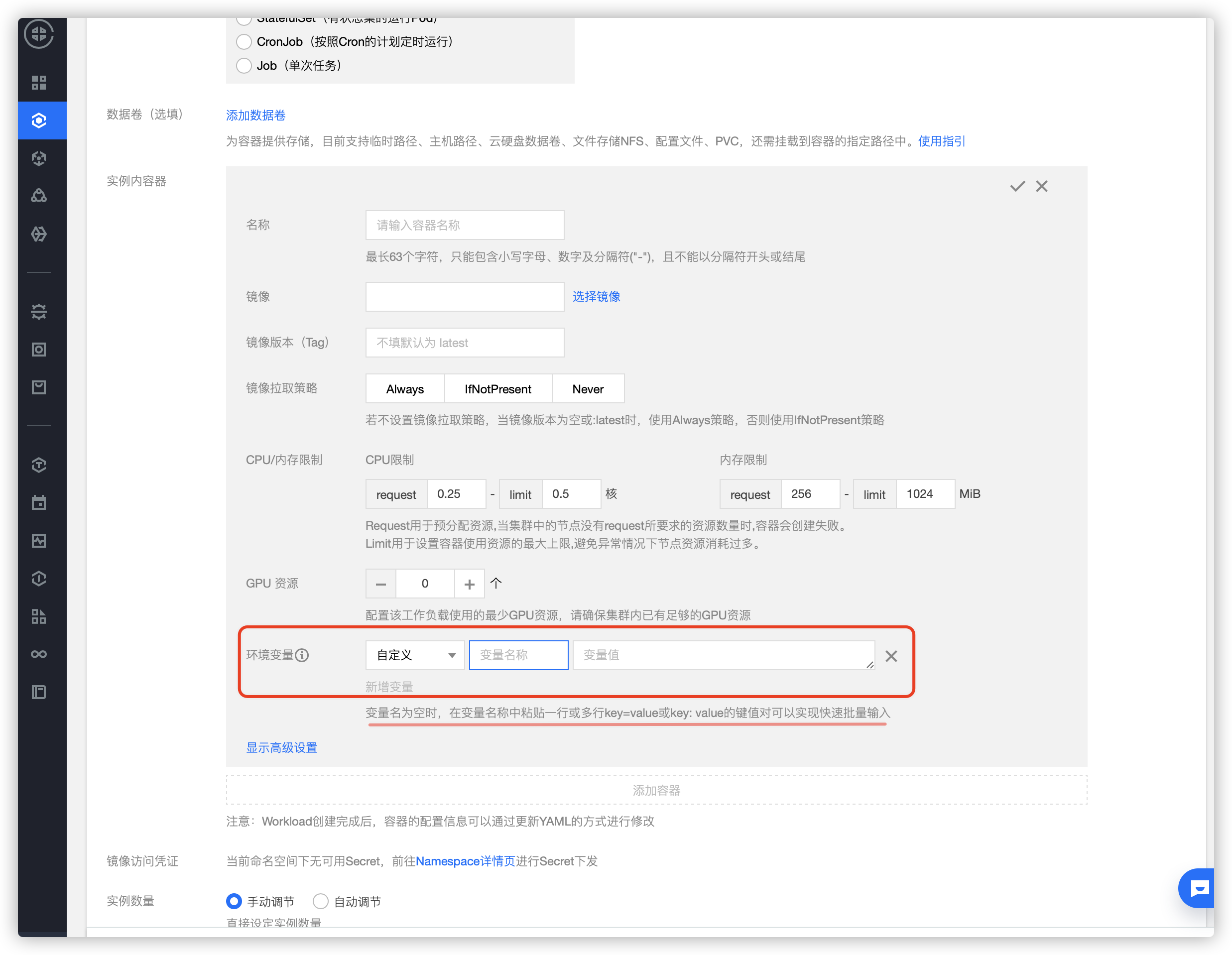Image resolution: width=1232 pixels, height=955 pixels.
Task: Focus the container name field
Action: coord(465,225)
